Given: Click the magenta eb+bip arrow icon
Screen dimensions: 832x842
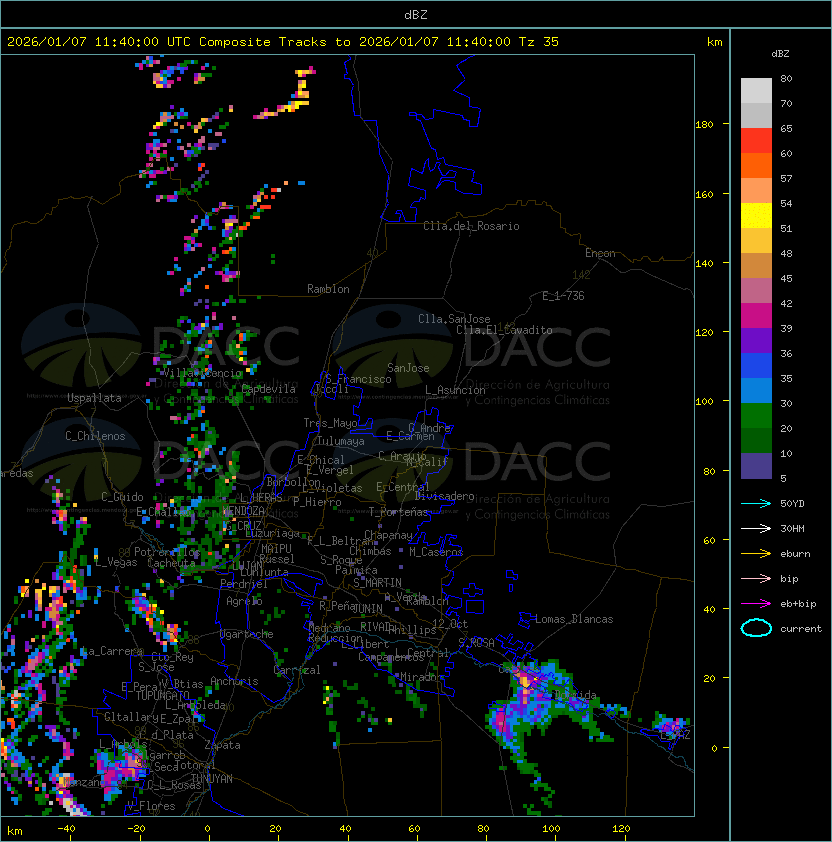Looking at the screenshot, I should (756, 604).
